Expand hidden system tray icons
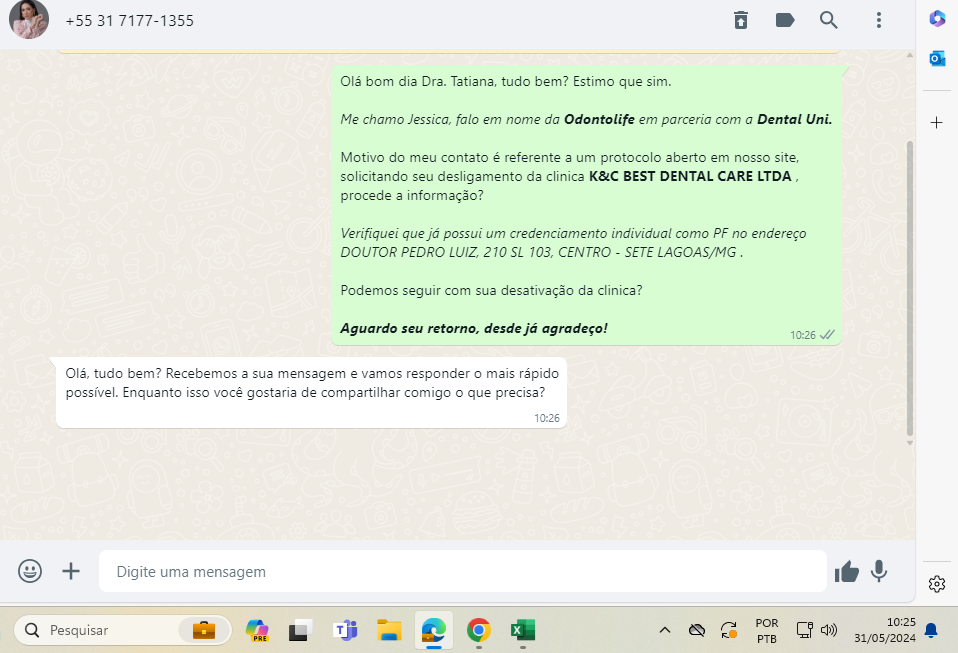Screen dimensions: 958x653 [664, 630]
